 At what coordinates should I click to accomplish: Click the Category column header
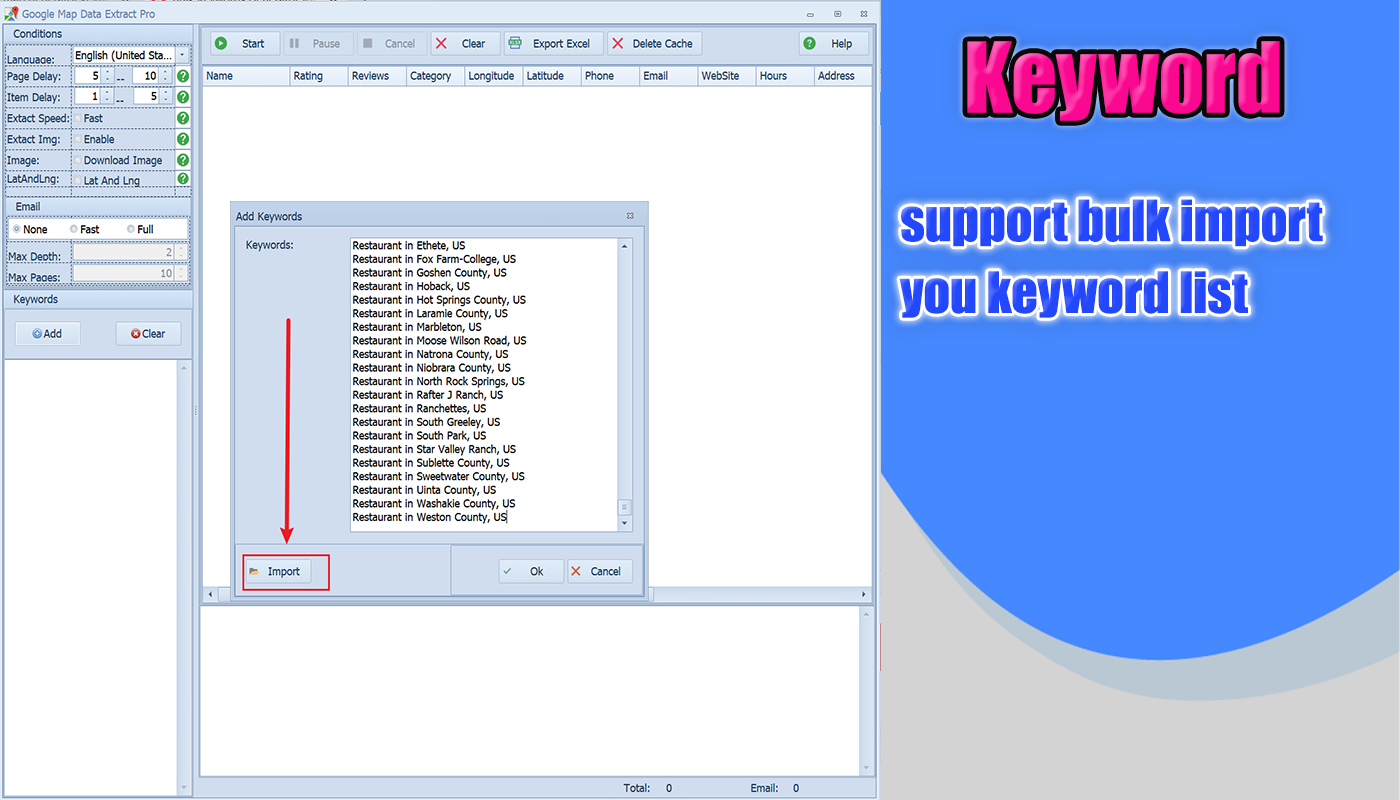click(435, 76)
